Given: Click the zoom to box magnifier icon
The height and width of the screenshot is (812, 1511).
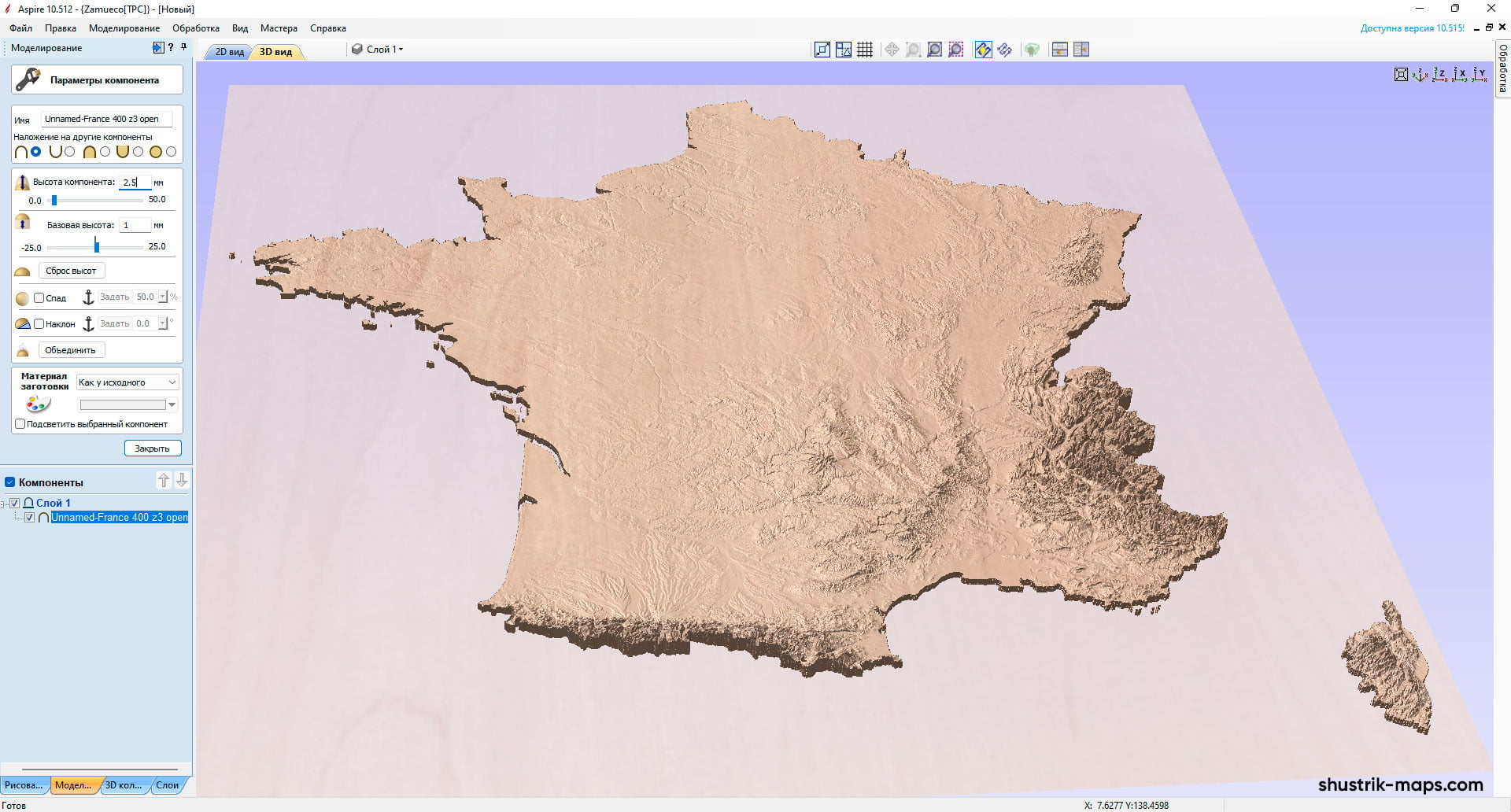Looking at the screenshot, I should (x=913, y=50).
